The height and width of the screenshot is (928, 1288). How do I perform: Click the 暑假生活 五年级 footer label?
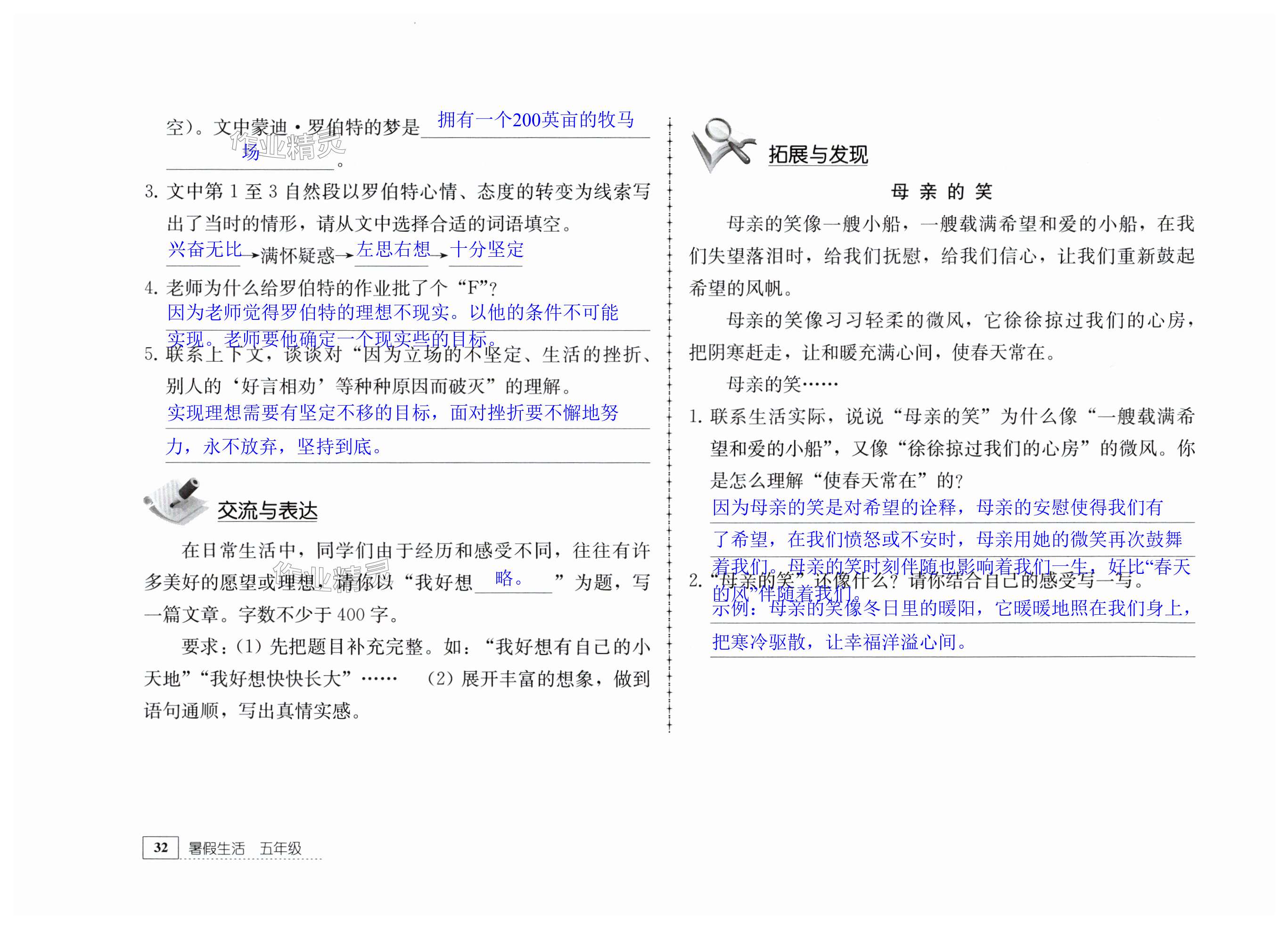click(x=245, y=848)
